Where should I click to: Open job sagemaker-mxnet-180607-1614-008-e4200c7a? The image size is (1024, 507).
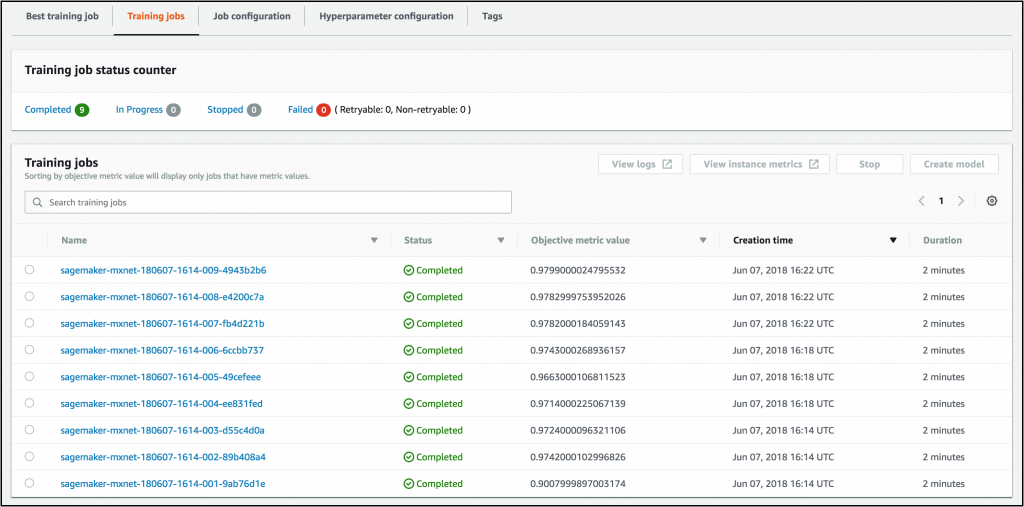pos(162,297)
